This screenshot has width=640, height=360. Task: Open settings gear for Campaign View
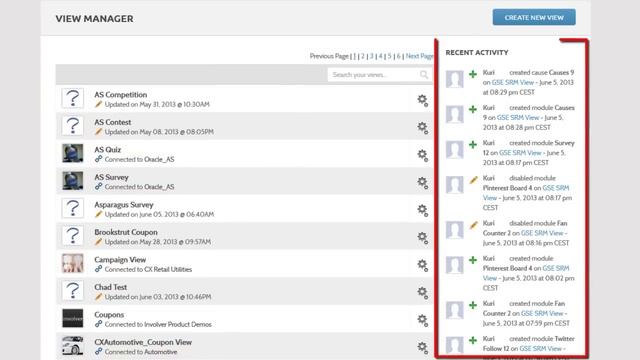pyautogui.click(x=422, y=265)
